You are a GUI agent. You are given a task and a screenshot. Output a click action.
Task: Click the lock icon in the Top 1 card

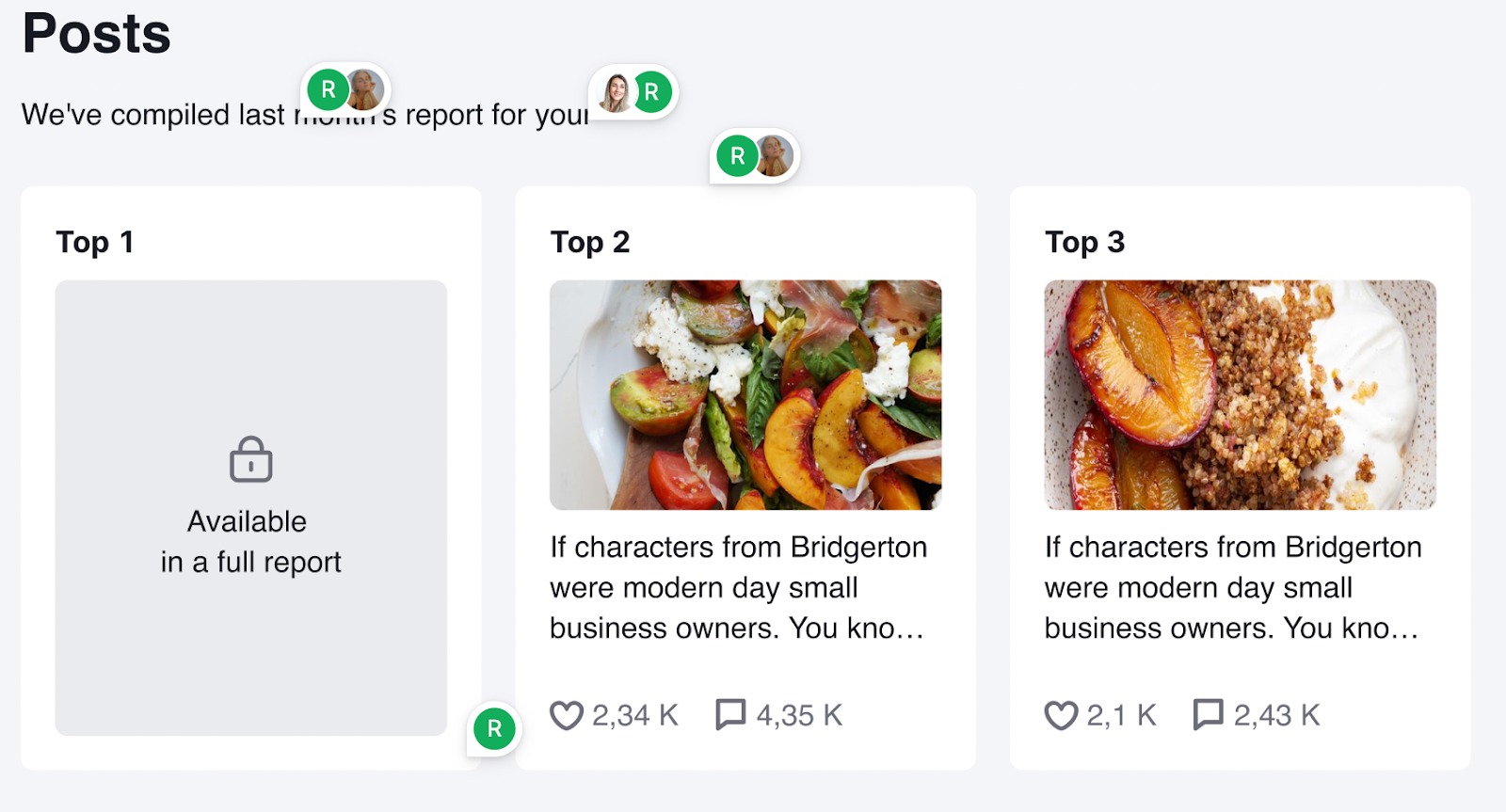249,460
